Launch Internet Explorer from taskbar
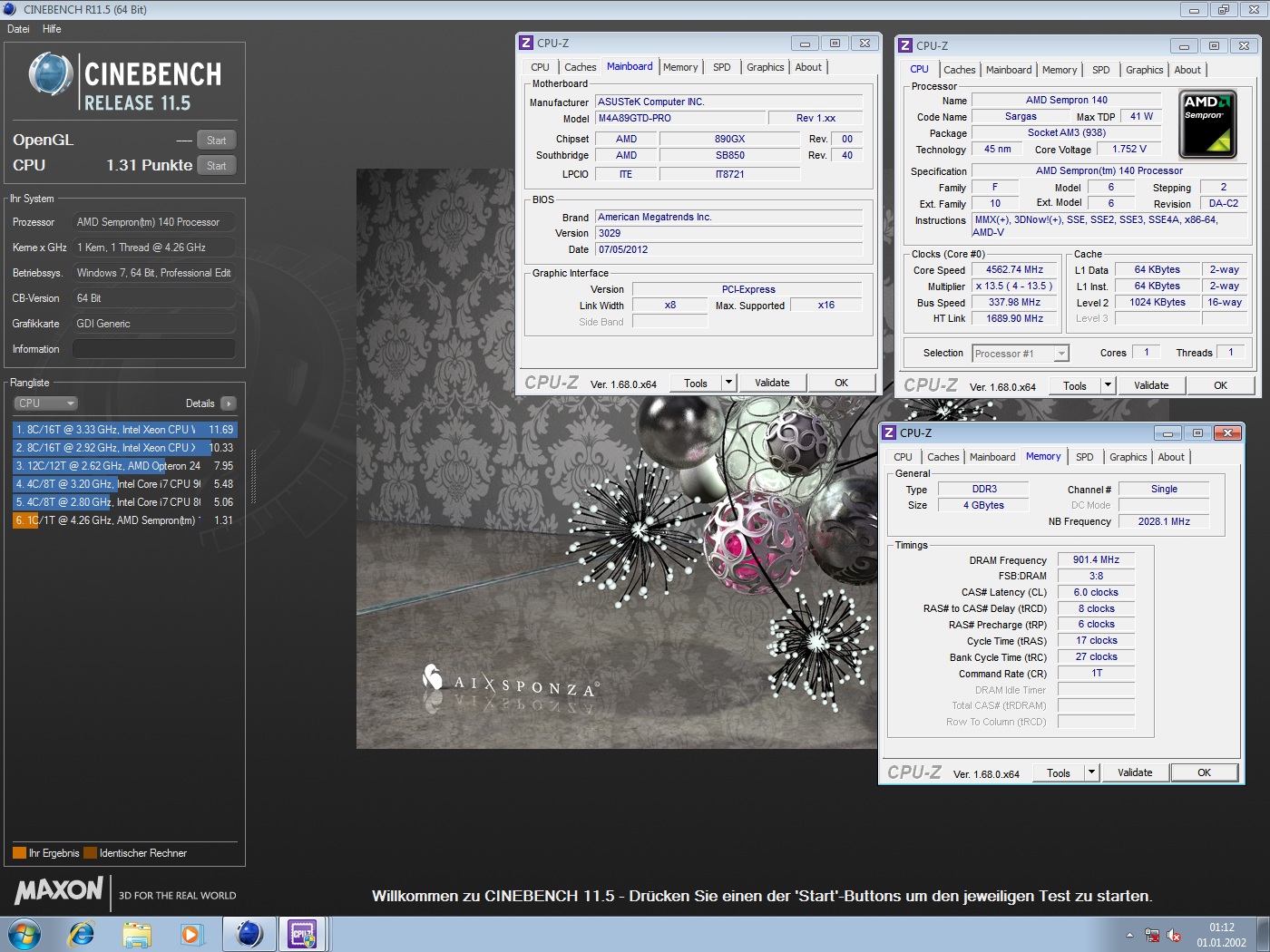1270x952 pixels. click(x=82, y=934)
